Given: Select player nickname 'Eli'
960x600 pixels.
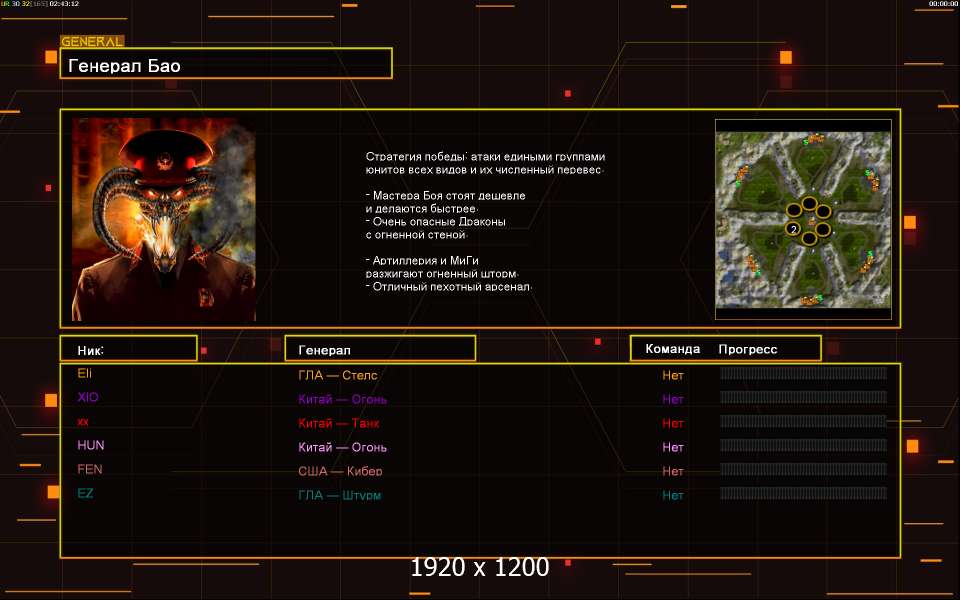Looking at the screenshot, I should point(84,373).
